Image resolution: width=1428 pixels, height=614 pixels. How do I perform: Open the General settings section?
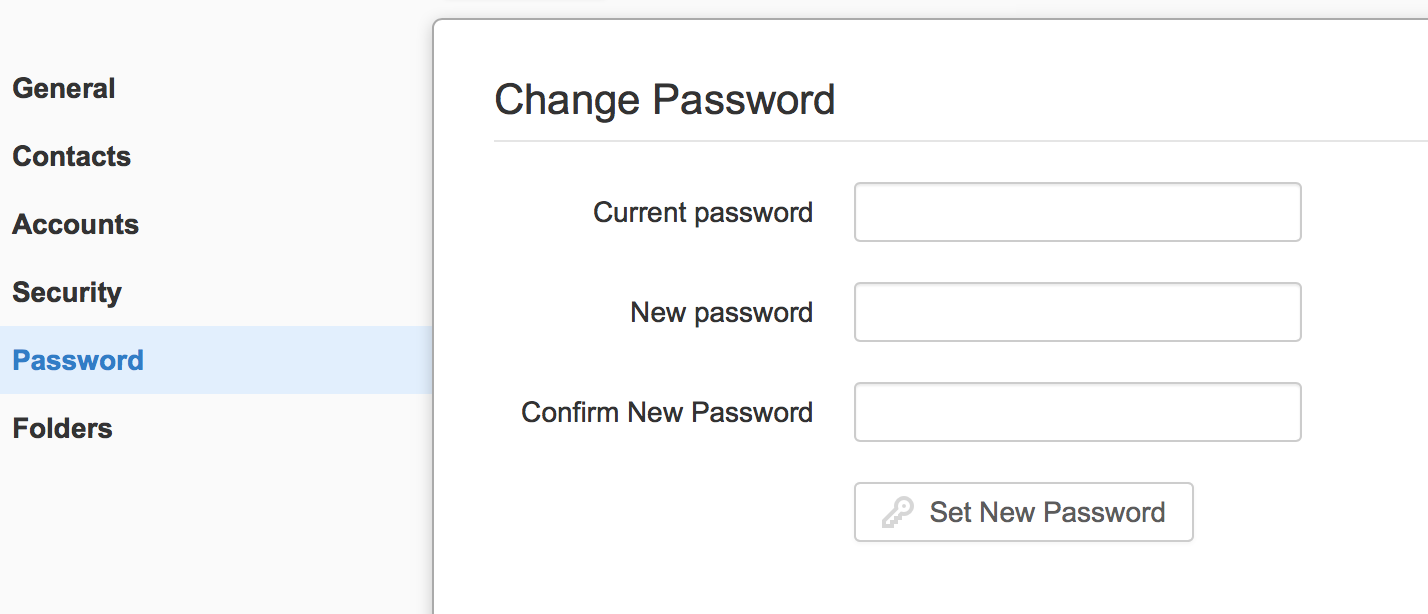pyautogui.click(x=64, y=88)
